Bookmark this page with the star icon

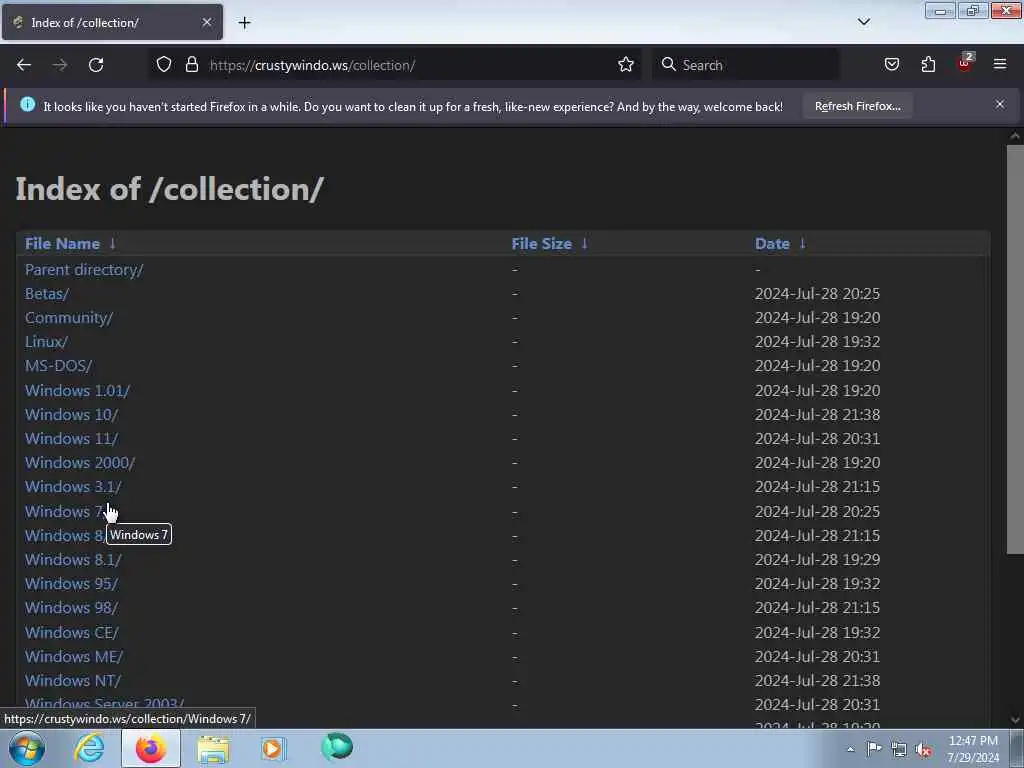coord(626,65)
